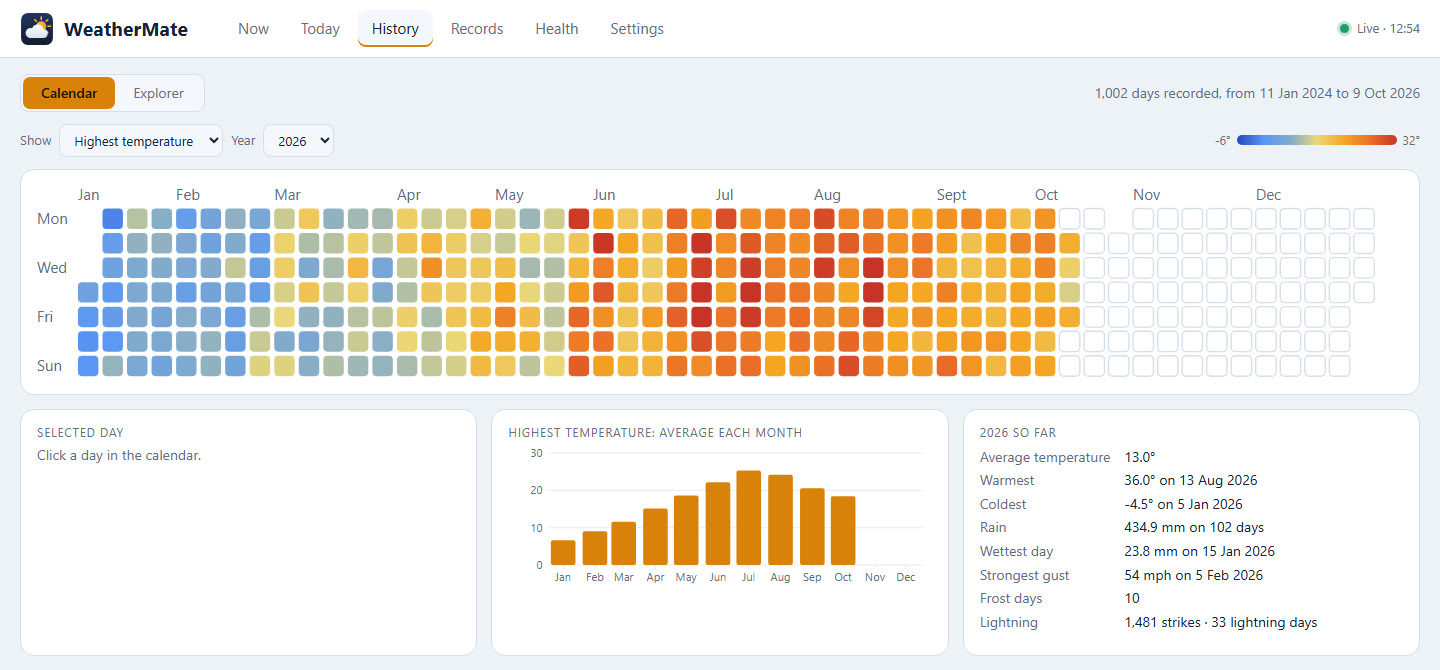1440x670 pixels.
Task: Select the 1 Jan Thursday calendar cell
Action: [x=88, y=292]
